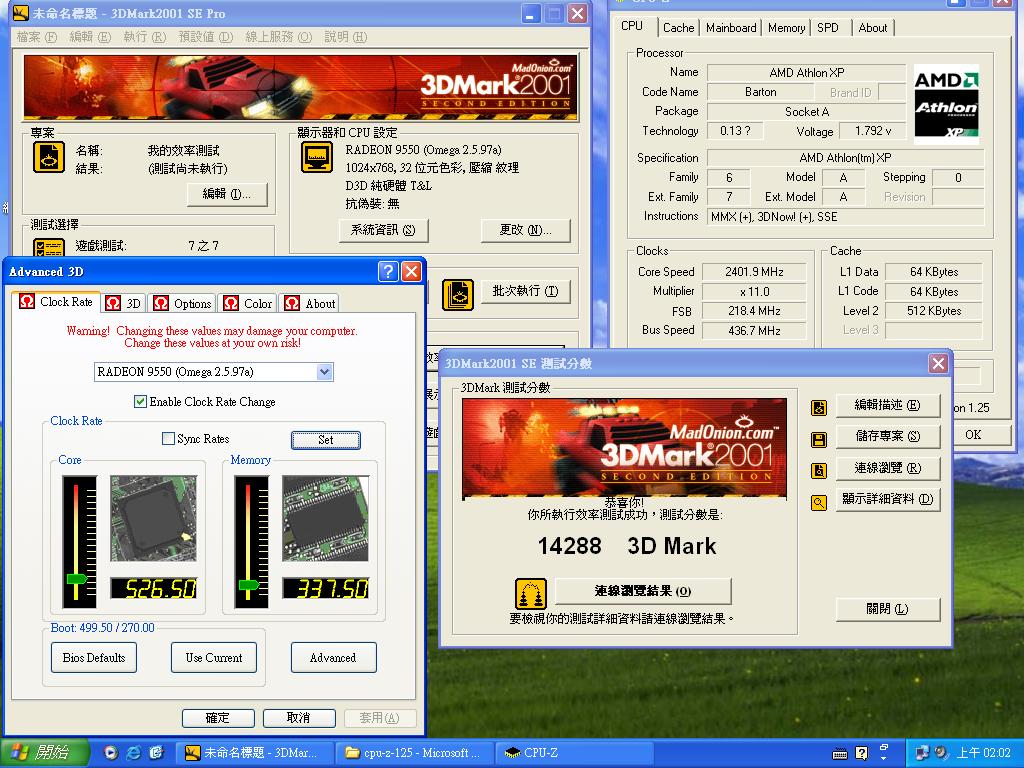
Task: Click the online result browser trophy icon
Action: tap(531, 593)
